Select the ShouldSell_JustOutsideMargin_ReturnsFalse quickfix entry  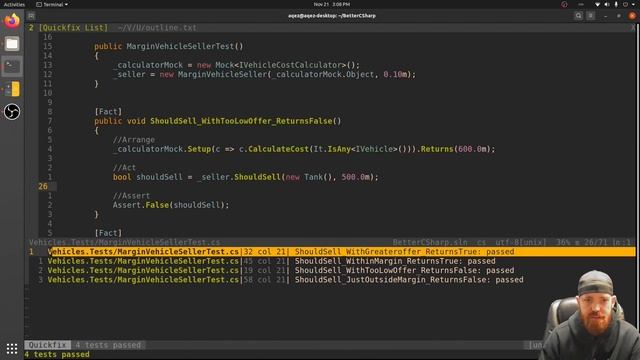285,280
